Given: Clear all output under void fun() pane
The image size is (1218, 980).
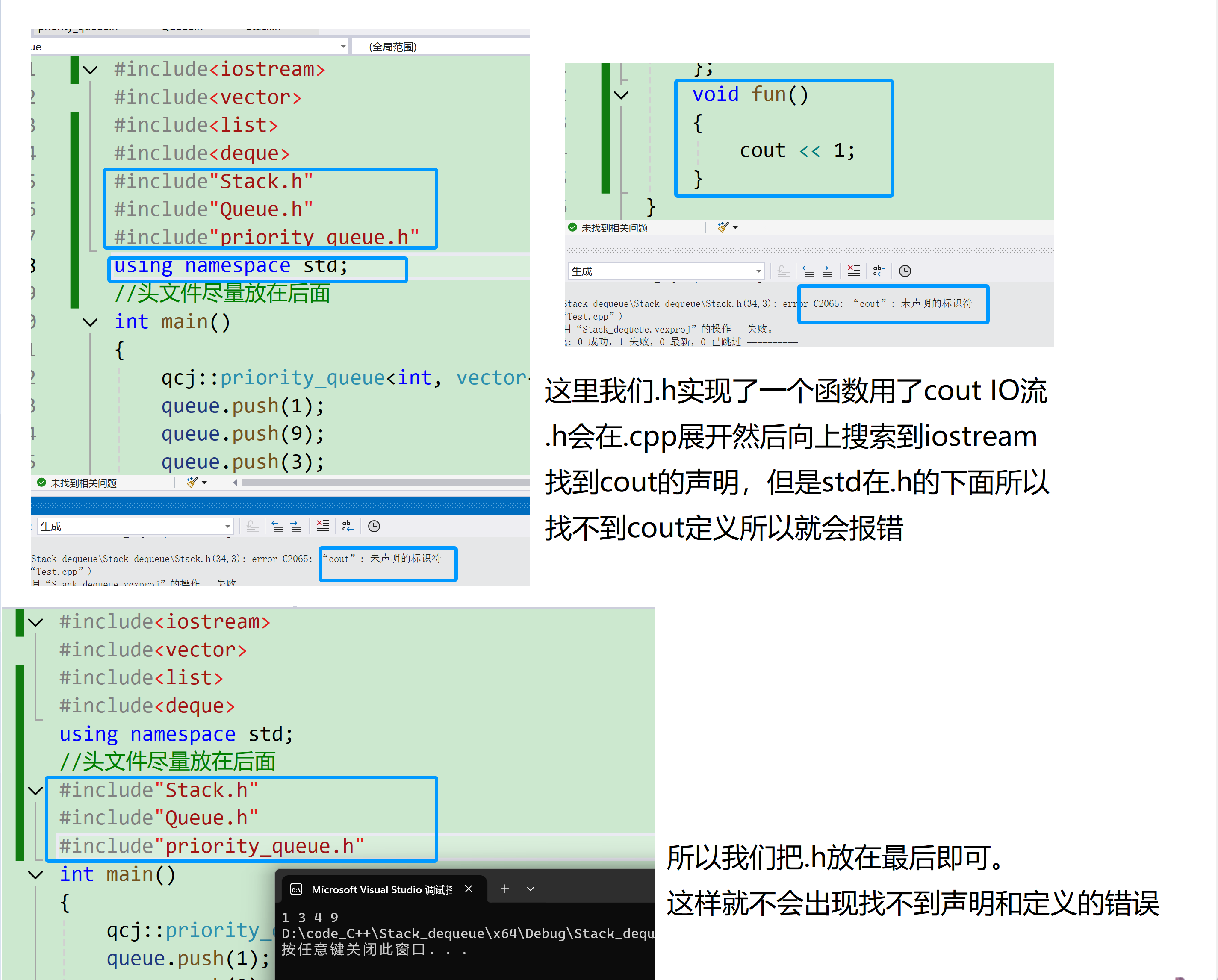Looking at the screenshot, I should 854,271.
